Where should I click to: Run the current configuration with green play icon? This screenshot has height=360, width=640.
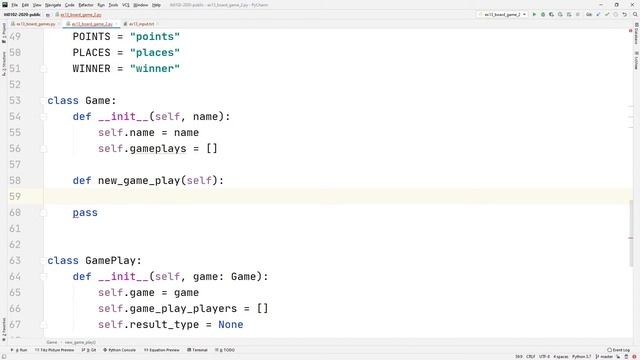point(534,14)
